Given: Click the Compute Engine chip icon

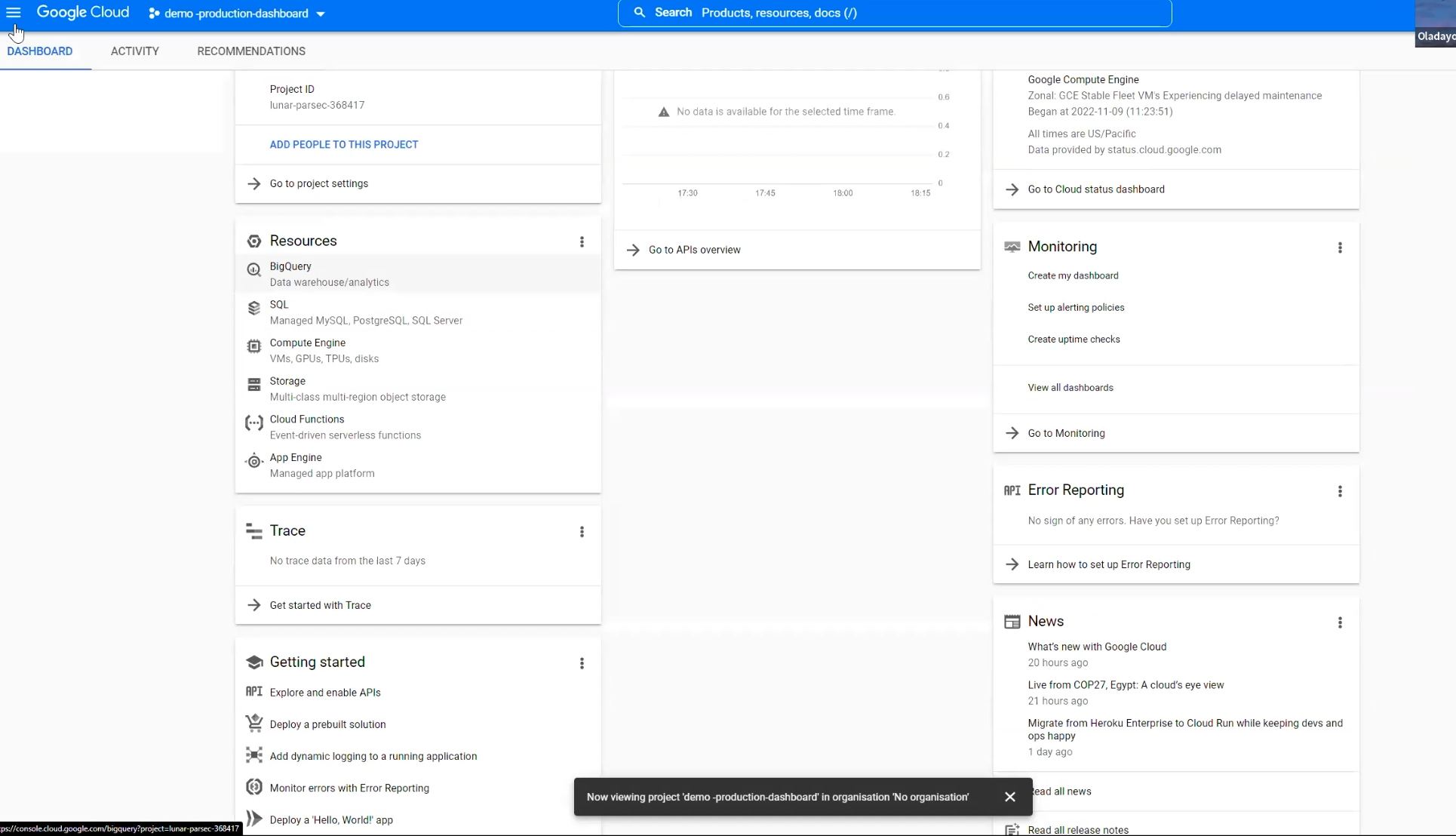Looking at the screenshot, I should click(x=254, y=346).
